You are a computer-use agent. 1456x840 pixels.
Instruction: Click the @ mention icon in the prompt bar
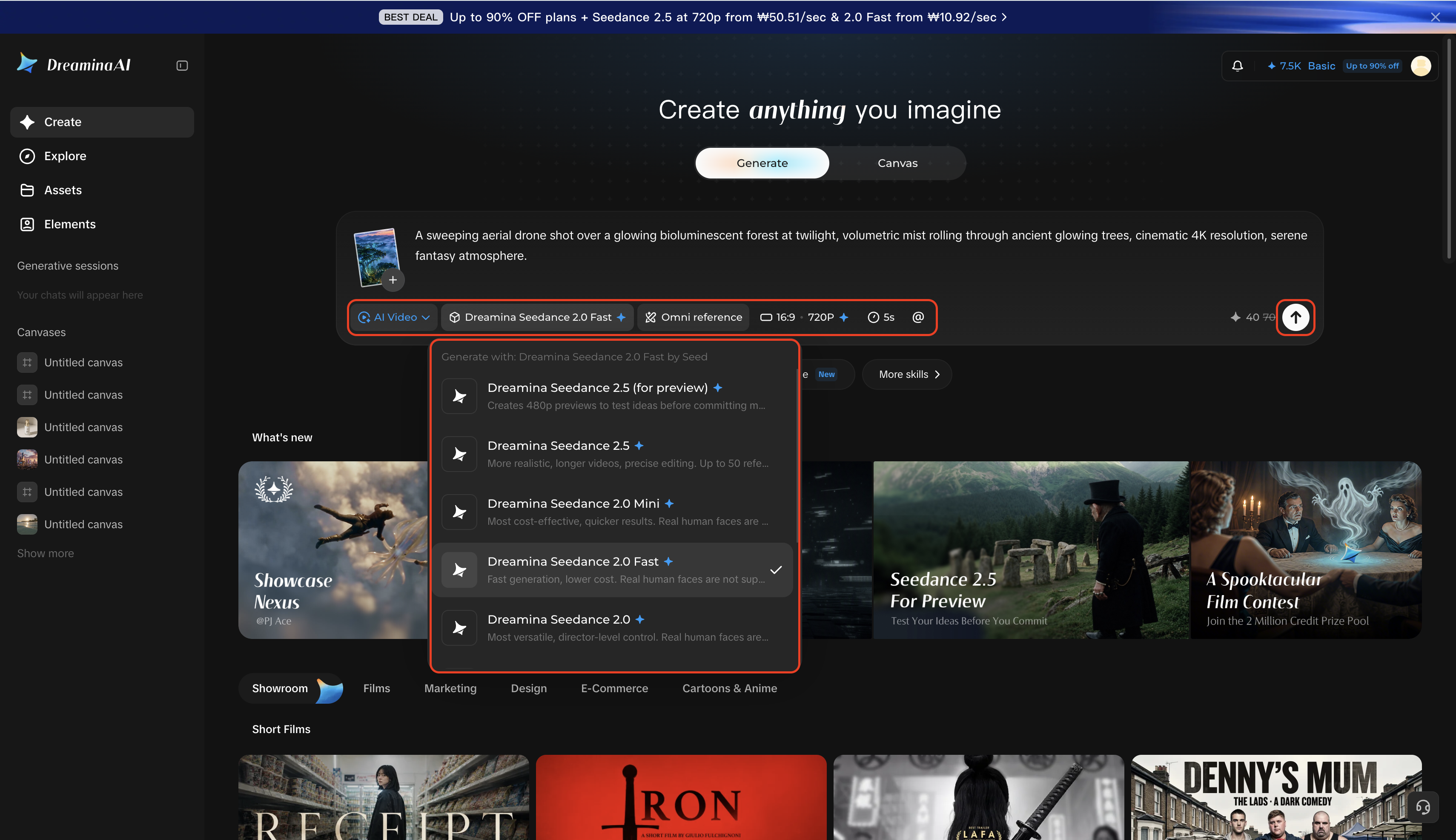(918, 317)
